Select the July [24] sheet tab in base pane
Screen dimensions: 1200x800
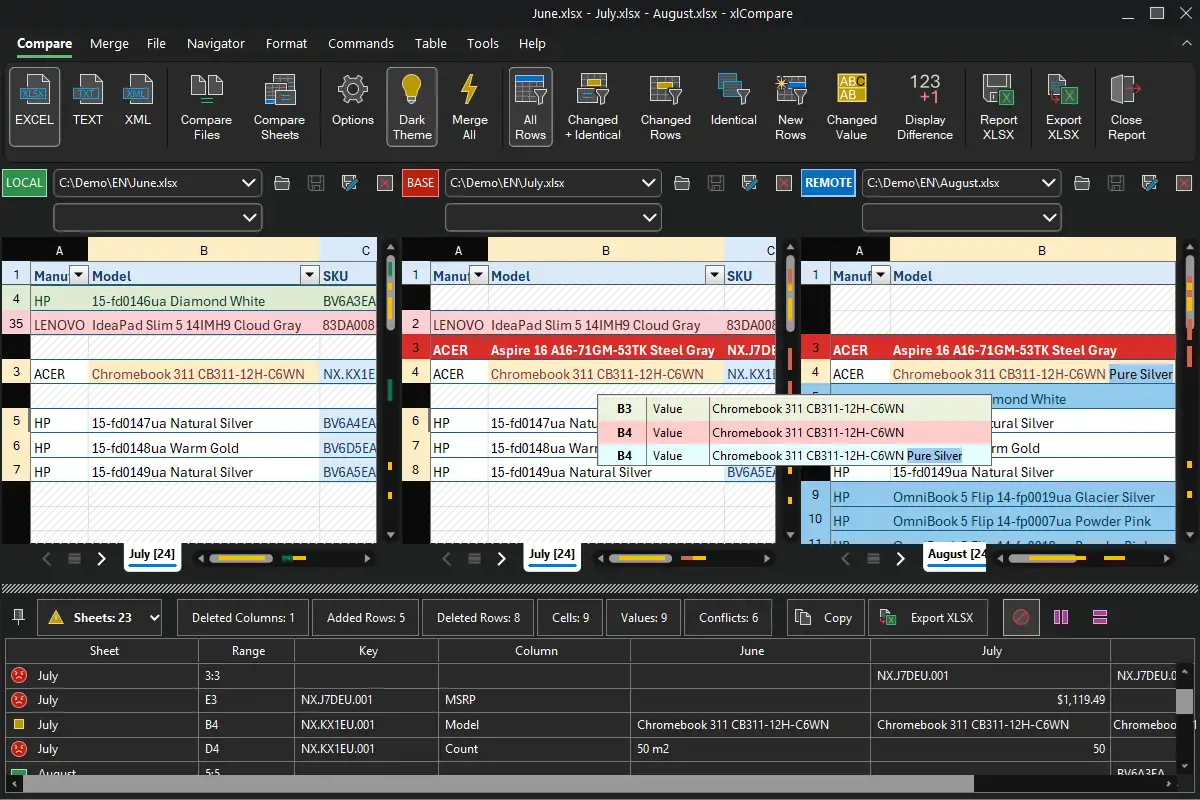[x=551, y=554]
